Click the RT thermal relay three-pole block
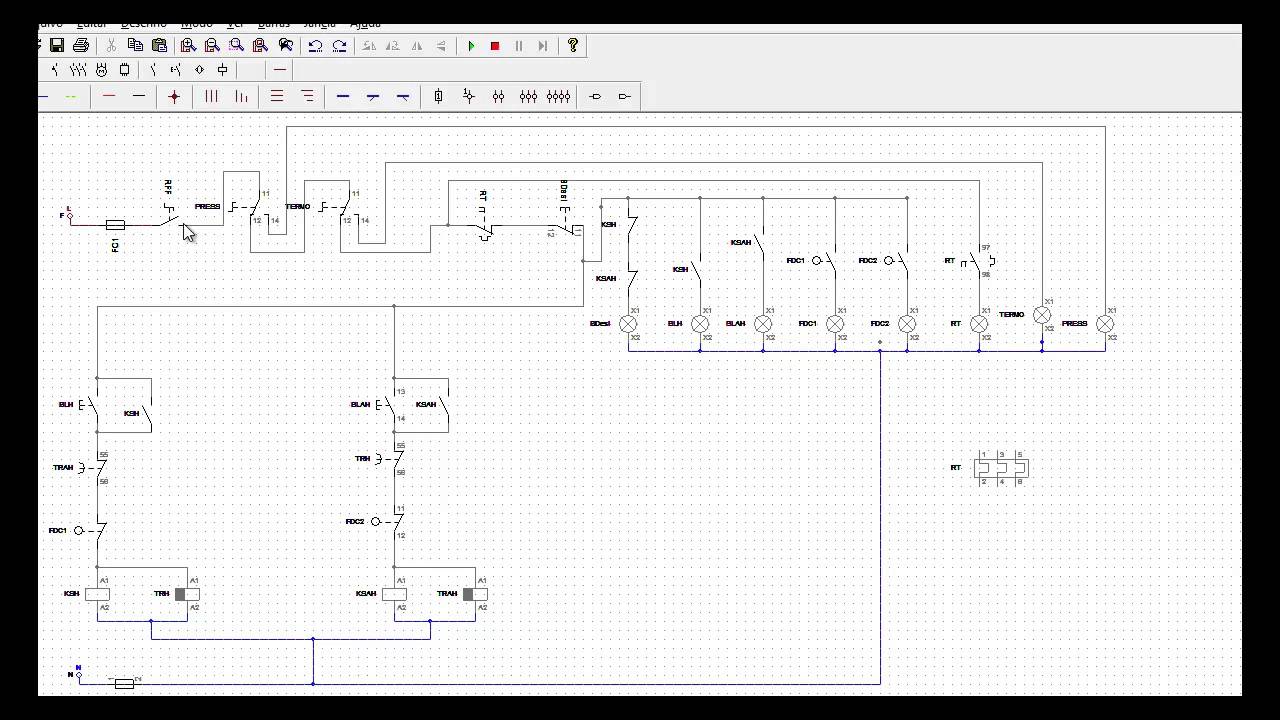The image size is (1280, 720). tap(1001, 468)
